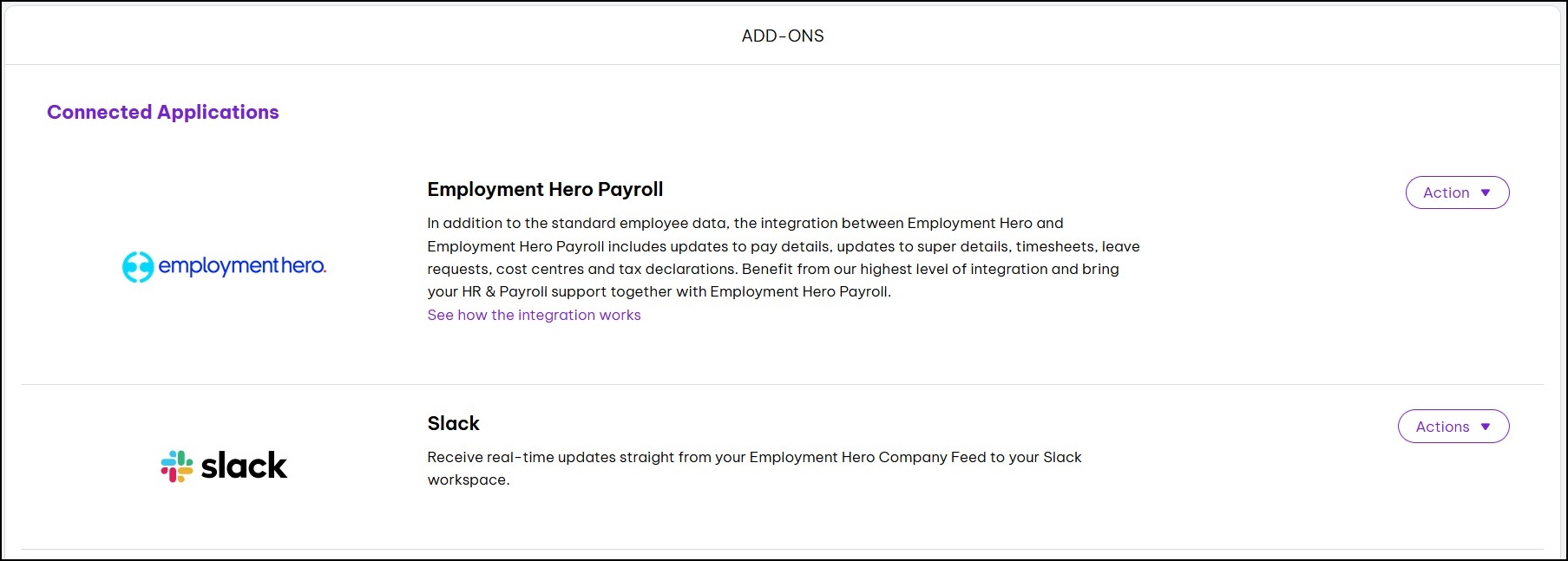This screenshot has height=561, width=1568.
Task: Click the divider line between Payroll and Slack
Action: [783, 384]
